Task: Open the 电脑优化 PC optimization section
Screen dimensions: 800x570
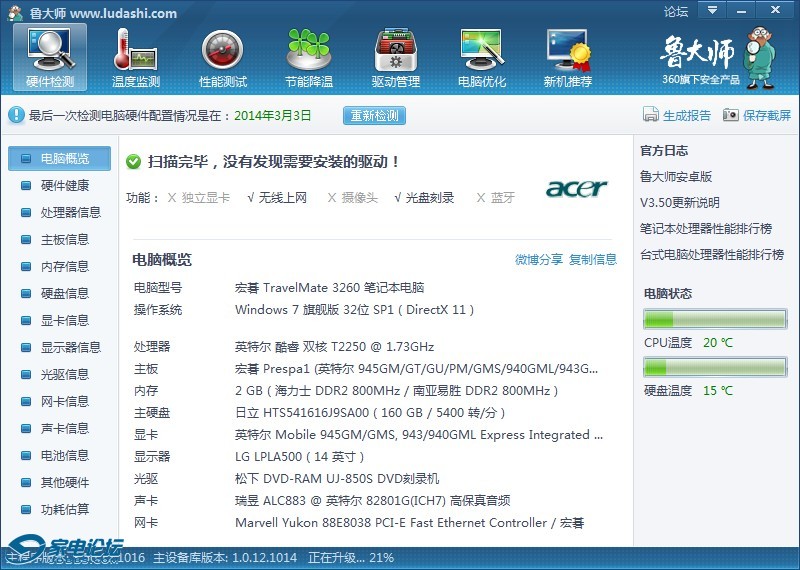Action: [x=481, y=56]
